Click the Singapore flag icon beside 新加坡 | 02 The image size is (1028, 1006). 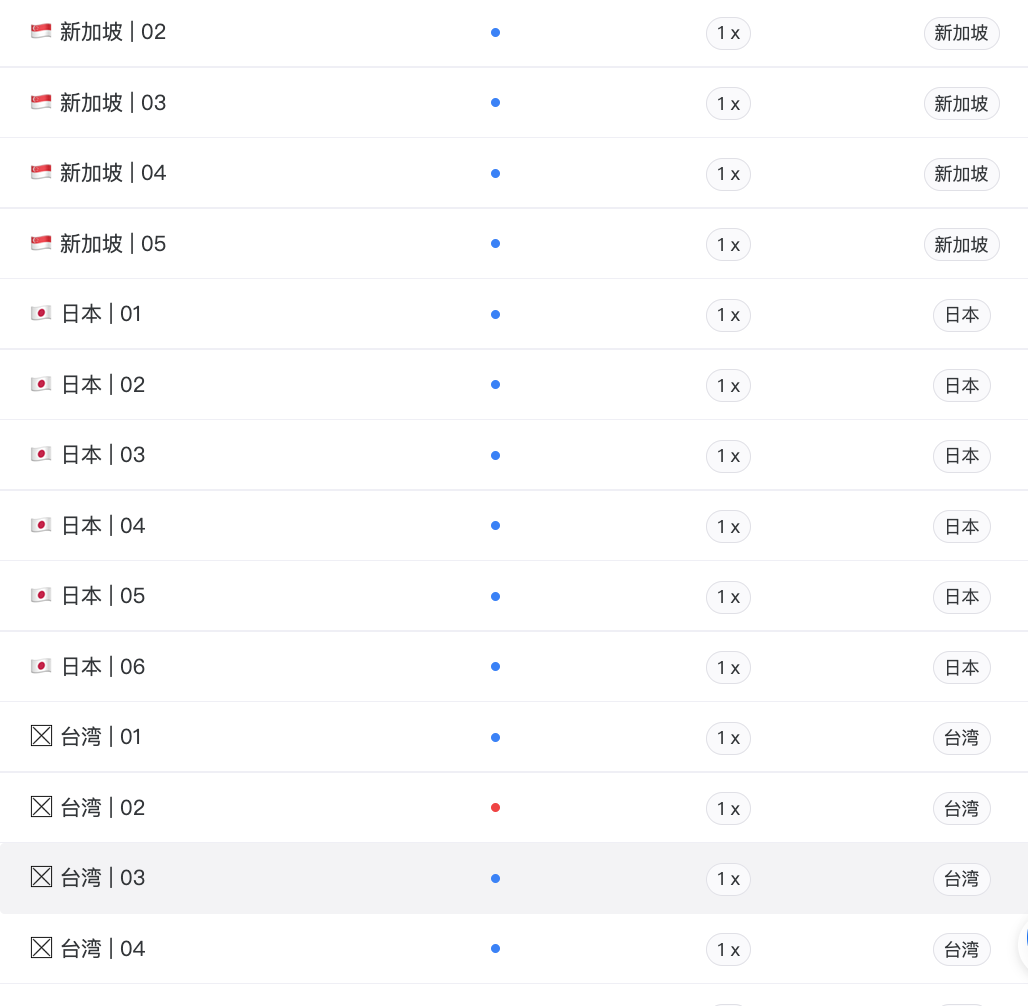click(x=41, y=31)
